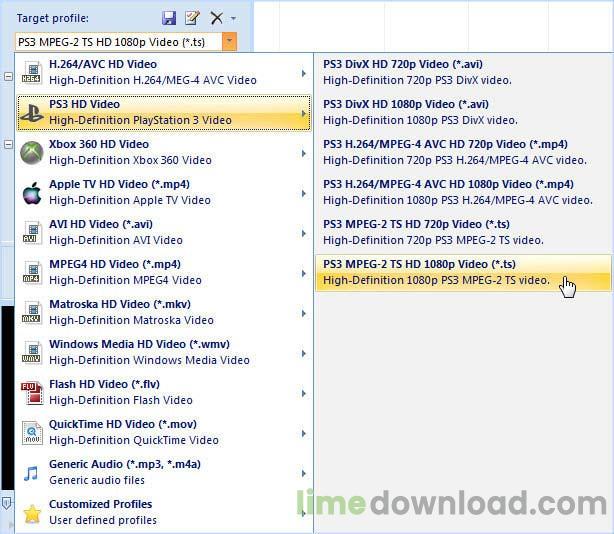Screen dimensions: 614x534
Task: Open Apple TV HD Video (*.mp4) category
Action: [x=164, y=193]
